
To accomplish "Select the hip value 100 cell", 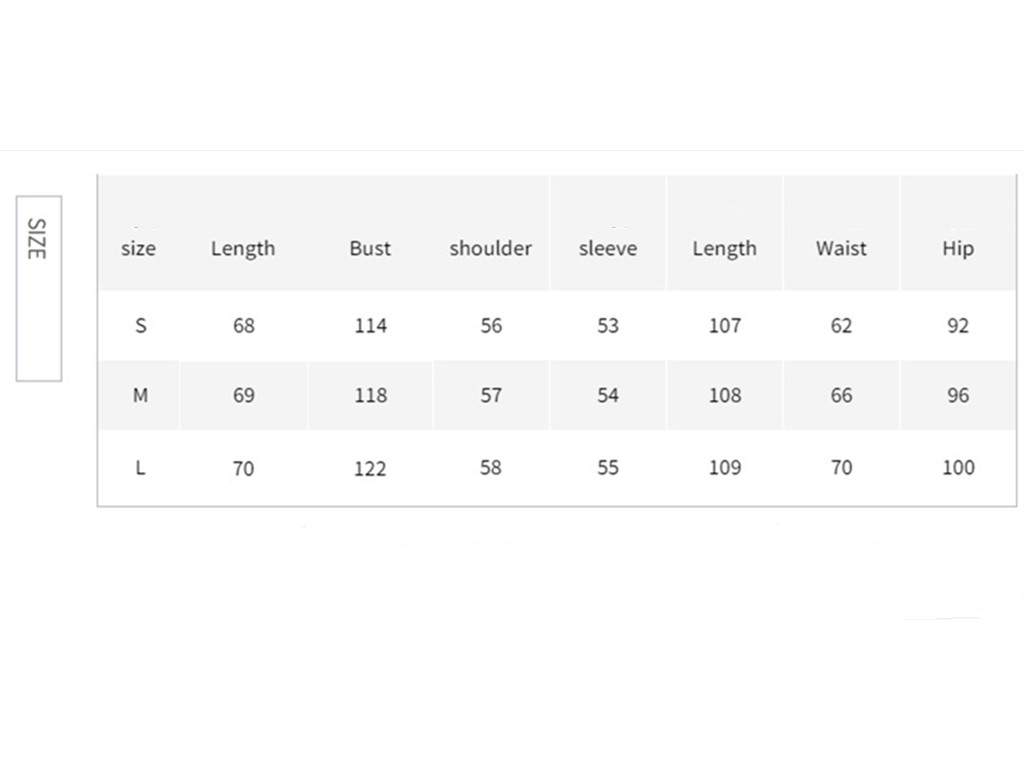I will 958,467.
